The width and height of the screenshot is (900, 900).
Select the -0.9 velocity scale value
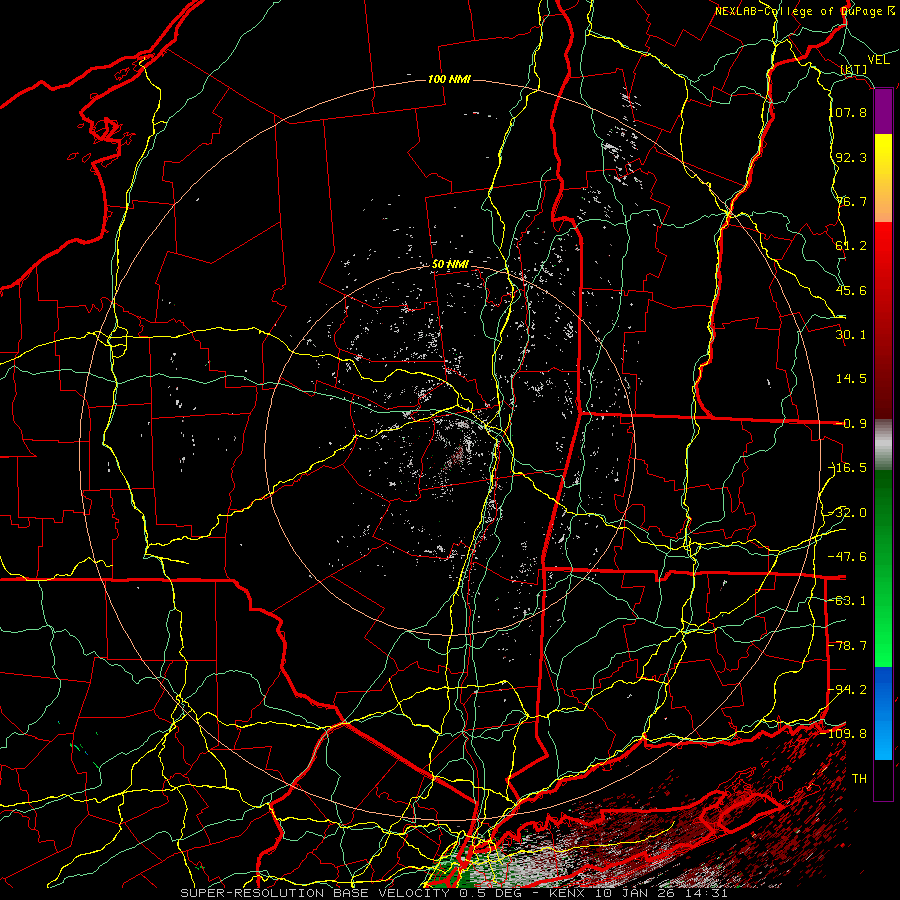click(x=851, y=424)
